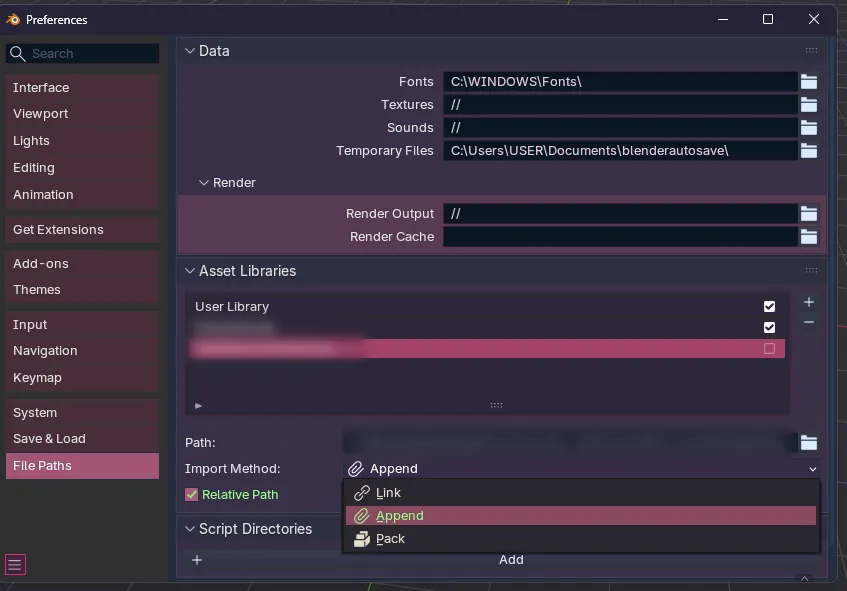This screenshot has width=847, height=591.
Task: Add a new asset library with plus icon
Action: [808, 302]
